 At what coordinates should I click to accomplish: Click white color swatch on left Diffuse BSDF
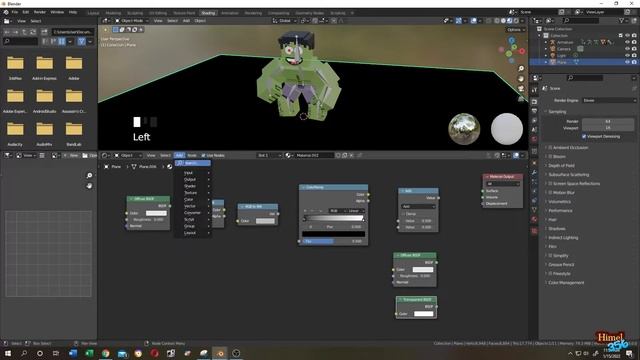pyautogui.click(x=156, y=213)
